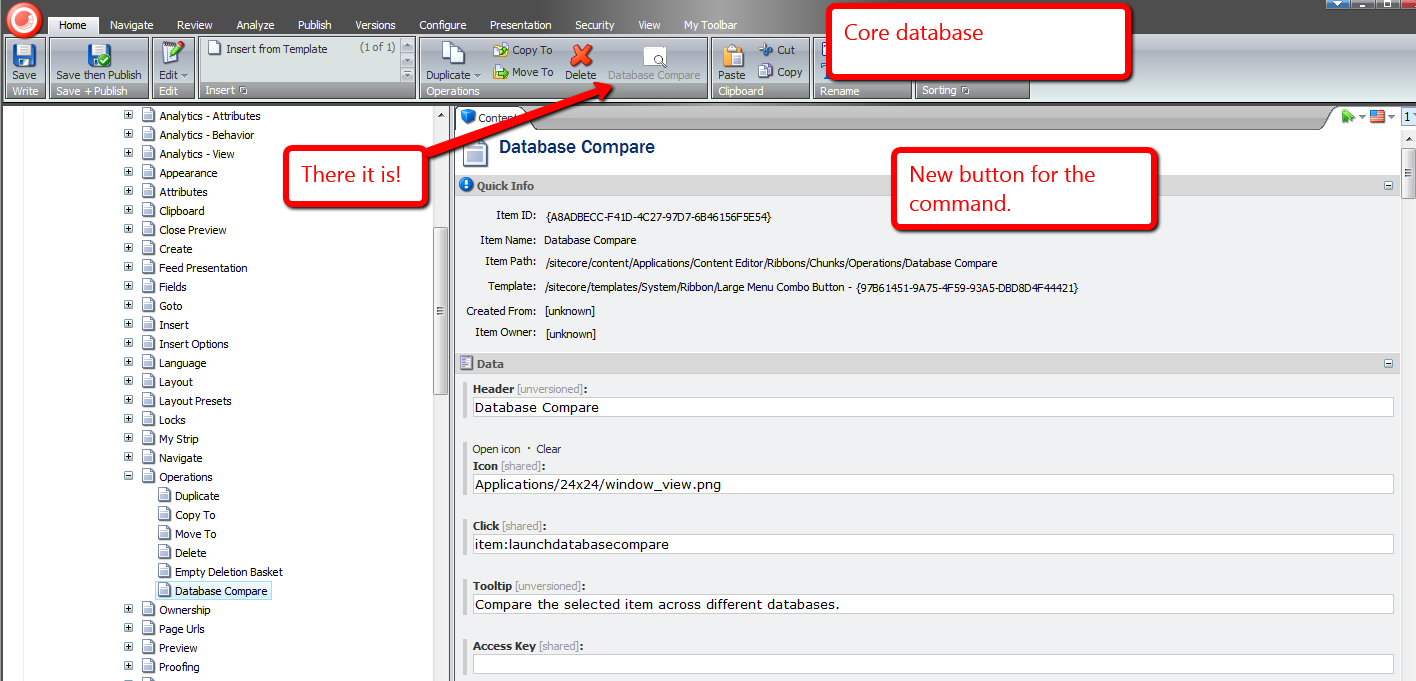Screen dimensions: 1416x681
Task: Click the Cut scissors icon
Action: click(766, 50)
